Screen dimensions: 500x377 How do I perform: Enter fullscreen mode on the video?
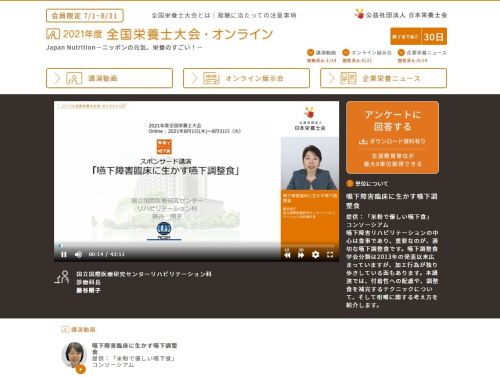pyautogui.click(x=330, y=254)
